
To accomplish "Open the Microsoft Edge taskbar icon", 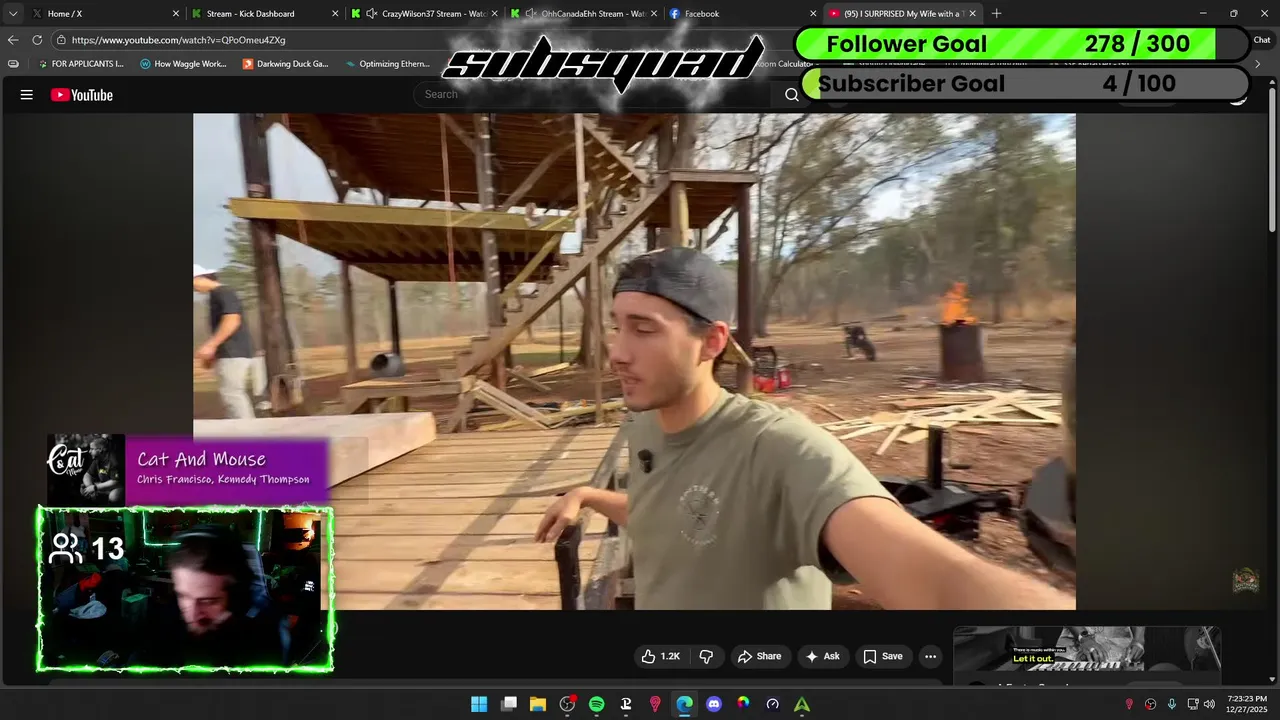I will [685, 704].
